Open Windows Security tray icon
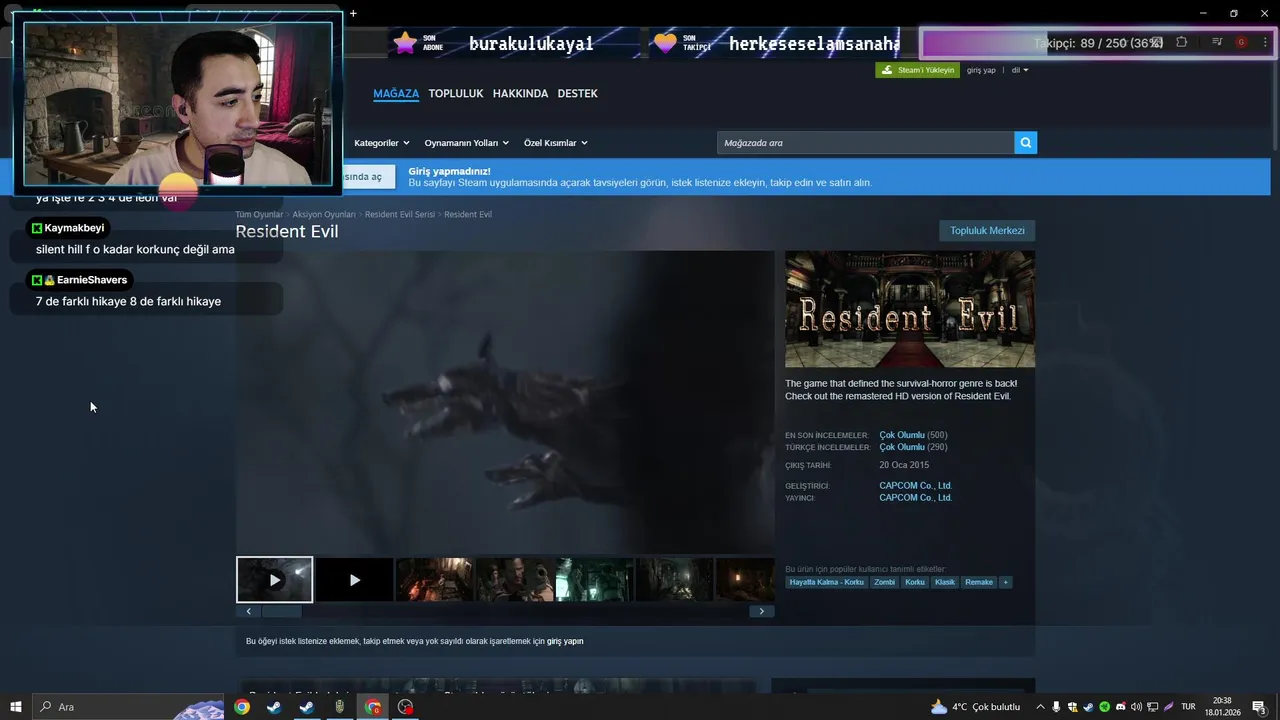This screenshot has width=1280, height=720. tap(1072, 707)
